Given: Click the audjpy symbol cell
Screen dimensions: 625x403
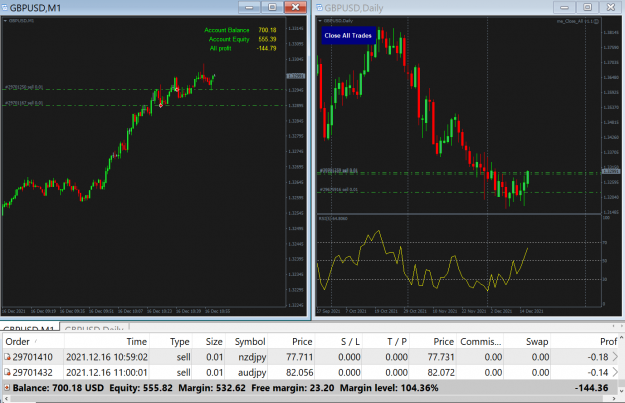Looking at the screenshot, I should click(252, 373).
